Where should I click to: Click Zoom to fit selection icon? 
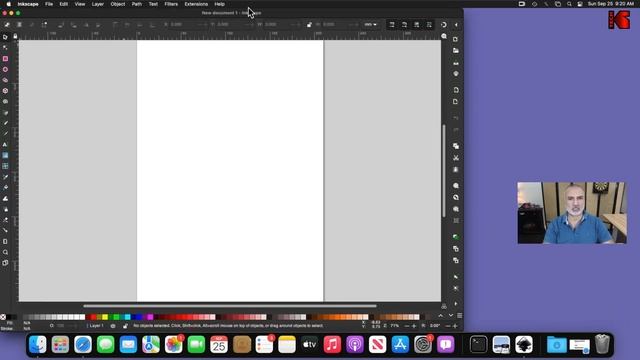pyautogui.click(x=456, y=186)
